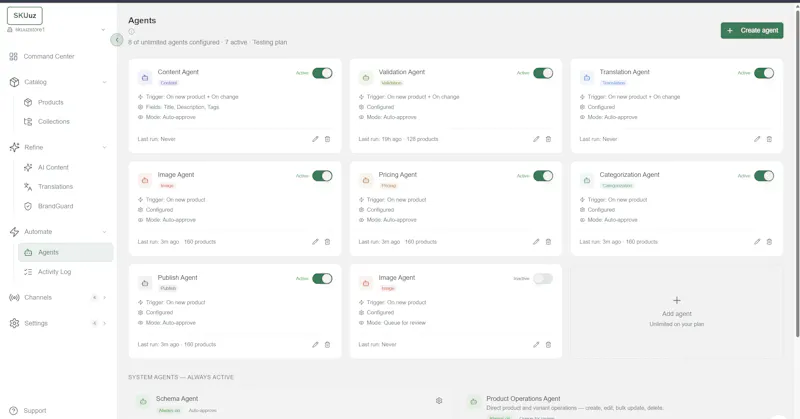Image resolution: width=800 pixels, height=419 pixels.
Task: Collapse the Automate section chevron
Action: 105,232
